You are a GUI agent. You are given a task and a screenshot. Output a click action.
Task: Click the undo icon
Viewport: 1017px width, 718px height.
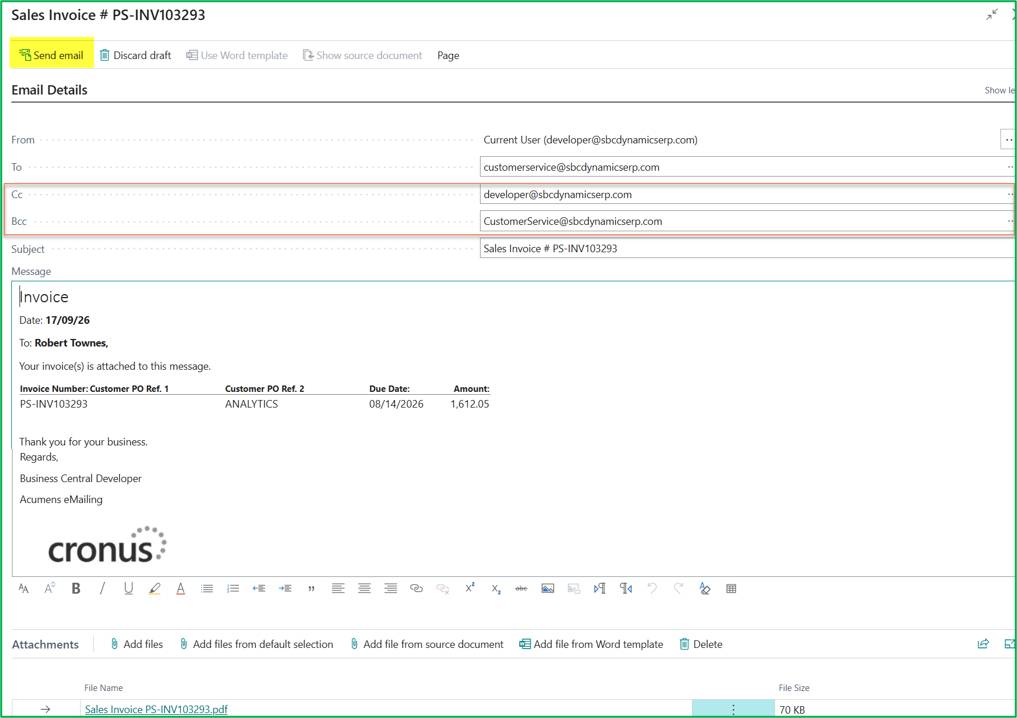(x=652, y=588)
